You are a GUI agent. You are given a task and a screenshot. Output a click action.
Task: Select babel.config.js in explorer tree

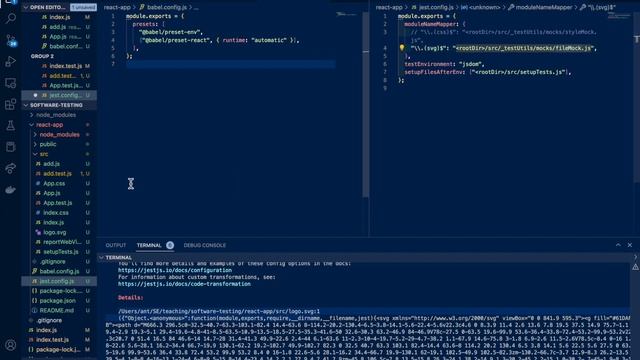pyautogui.click(x=59, y=271)
